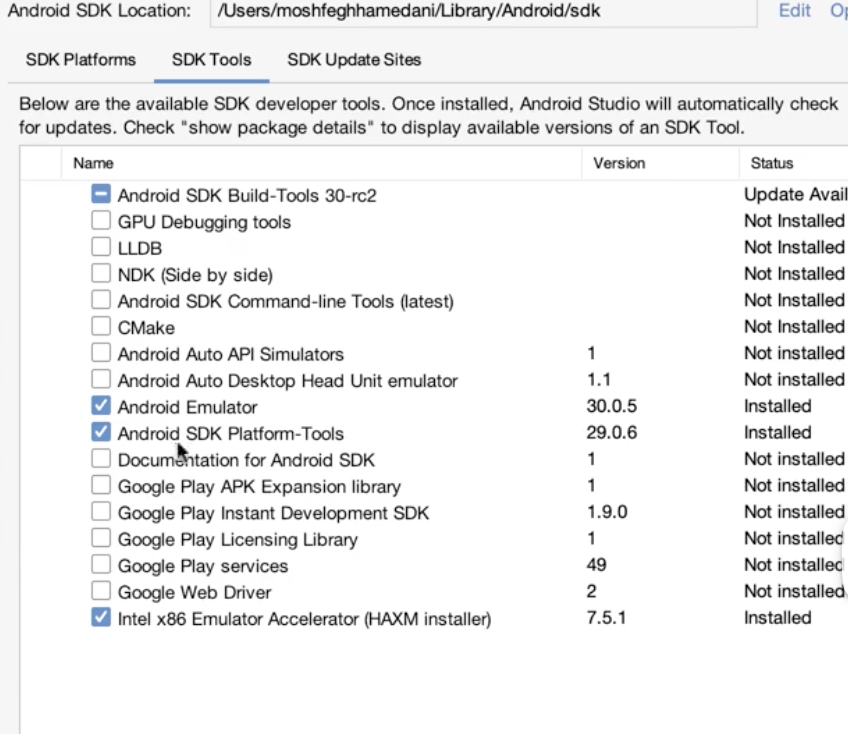Image resolution: width=848 pixels, height=734 pixels.
Task: Check the GPU Debugging tools box
Action: click(101, 220)
